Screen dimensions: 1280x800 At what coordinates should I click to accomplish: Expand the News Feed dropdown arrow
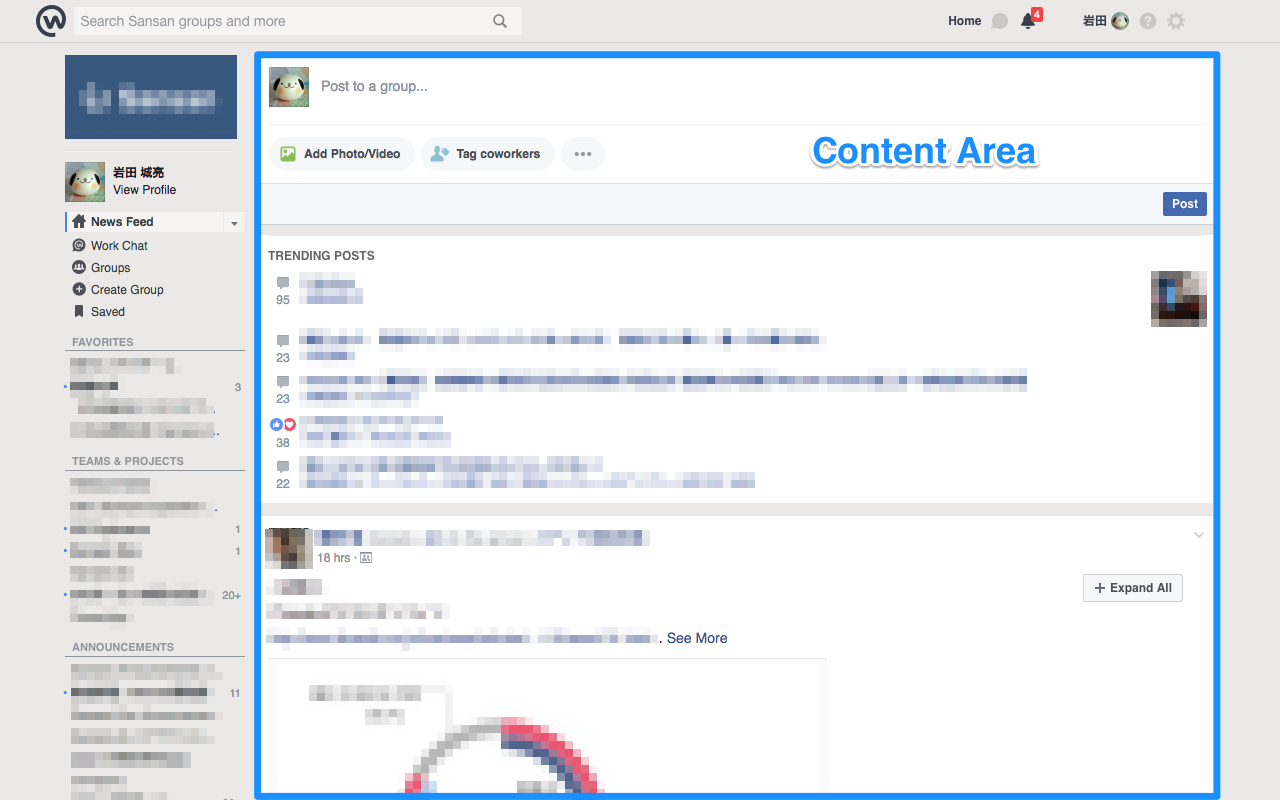click(235, 223)
